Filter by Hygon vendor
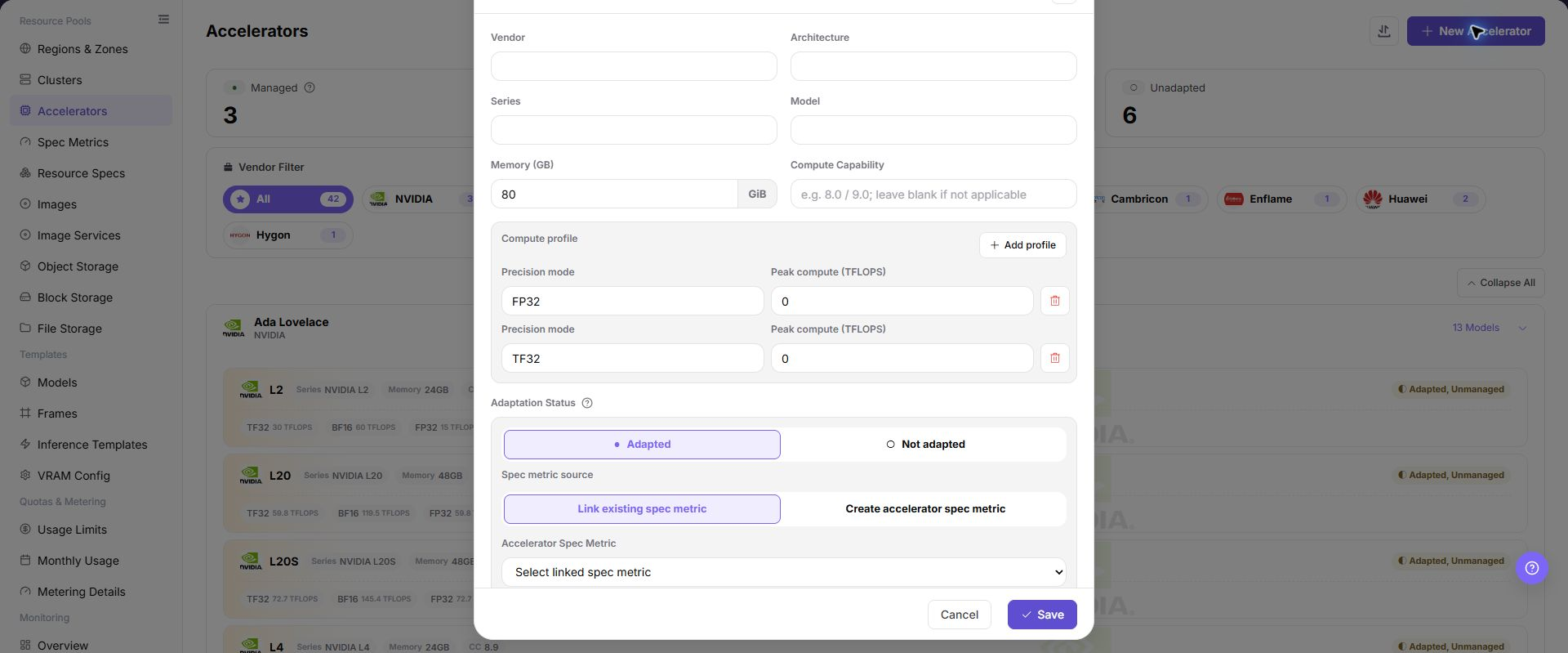The image size is (1568, 653). [288, 235]
